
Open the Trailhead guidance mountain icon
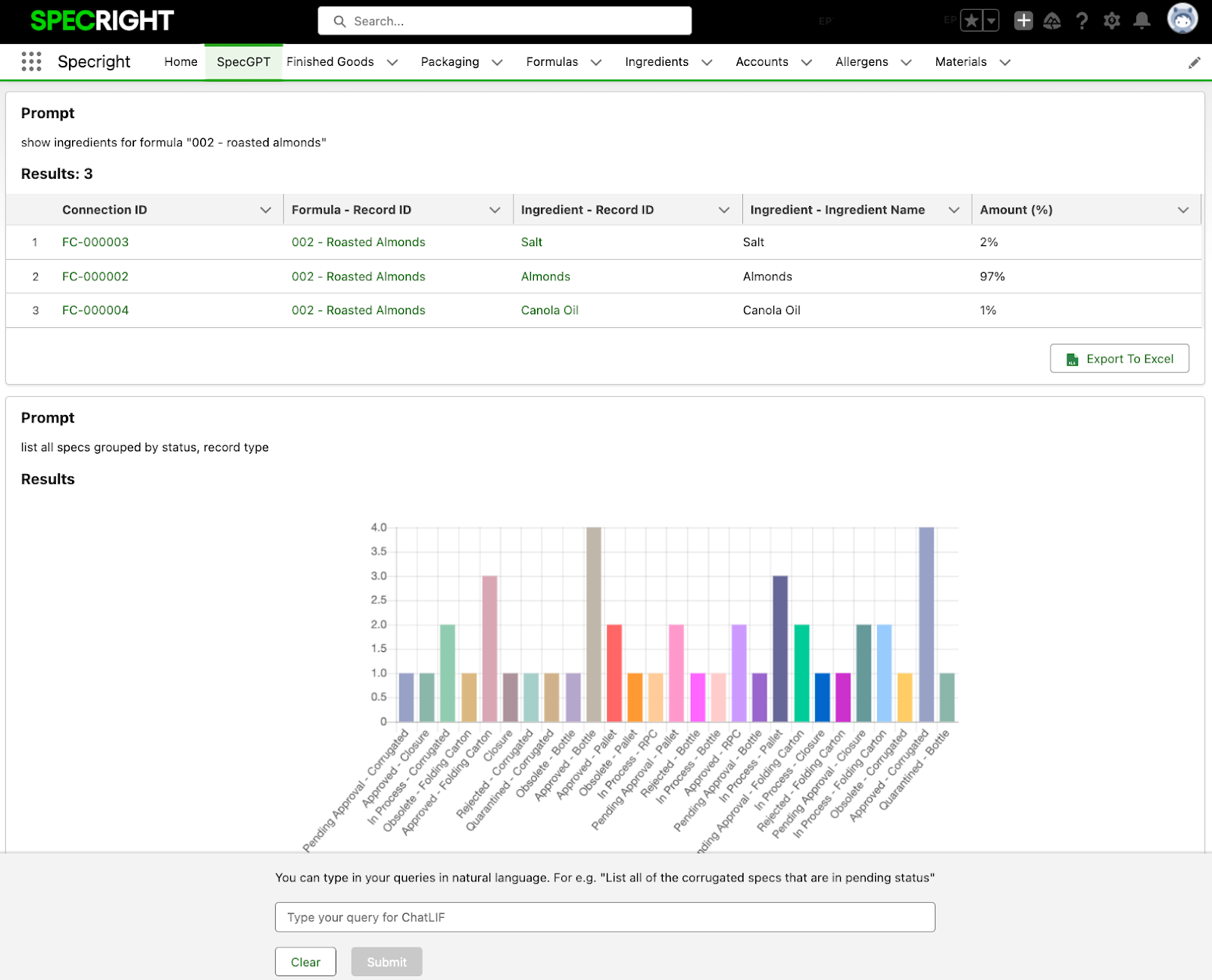click(x=1052, y=21)
